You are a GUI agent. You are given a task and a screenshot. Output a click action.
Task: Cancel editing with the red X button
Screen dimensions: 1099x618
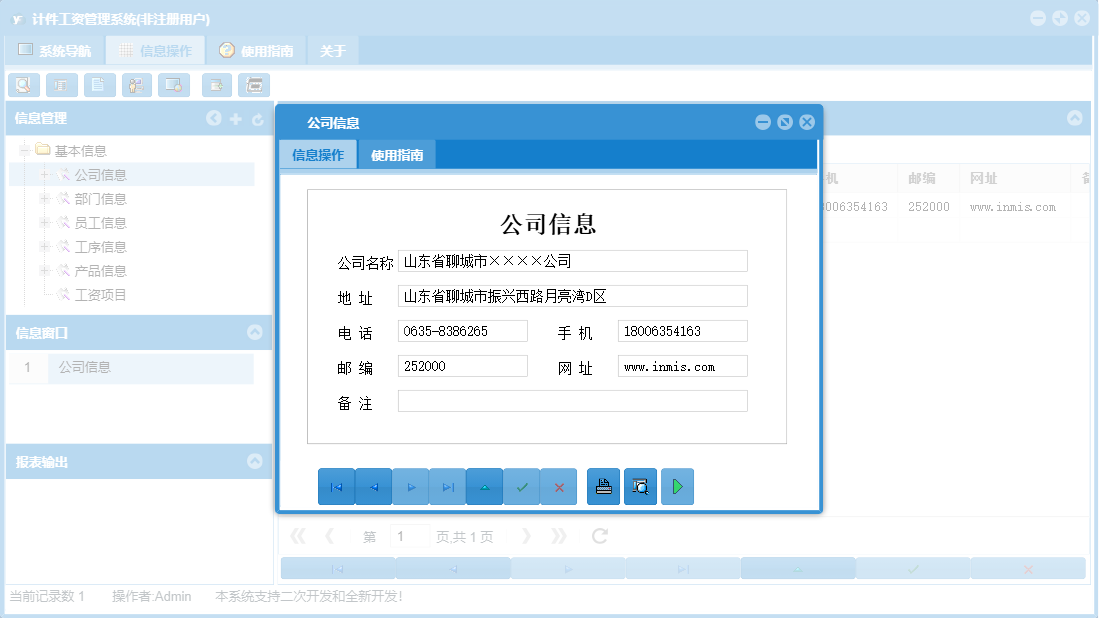pos(558,486)
